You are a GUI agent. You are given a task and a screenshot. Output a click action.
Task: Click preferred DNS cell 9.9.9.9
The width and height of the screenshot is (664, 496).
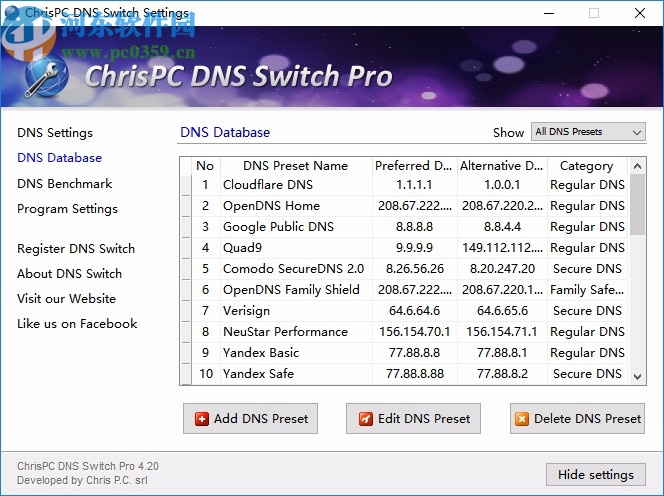414,248
